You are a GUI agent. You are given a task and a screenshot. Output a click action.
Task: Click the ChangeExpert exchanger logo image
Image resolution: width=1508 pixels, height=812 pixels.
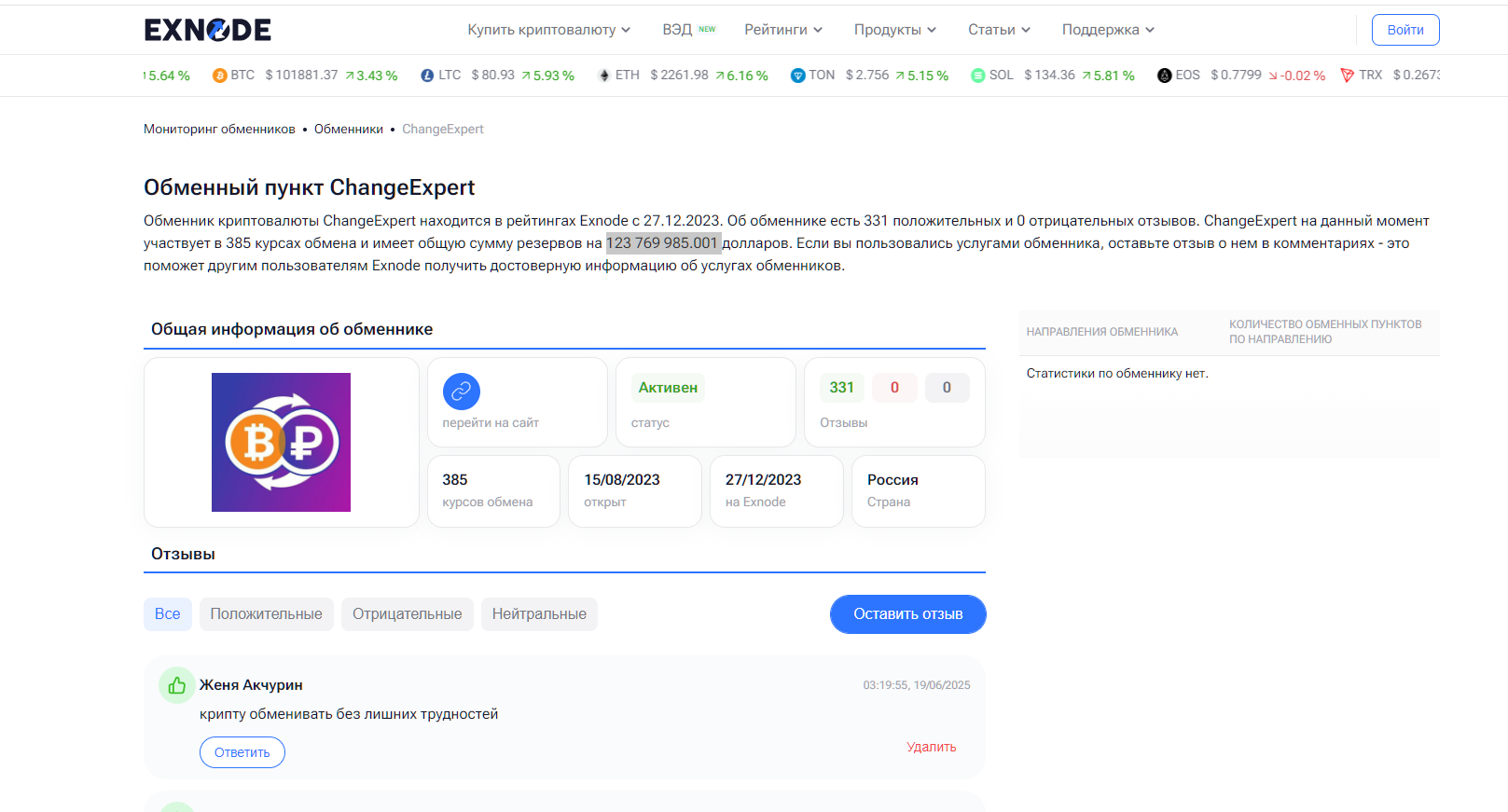click(x=281, y=442)
